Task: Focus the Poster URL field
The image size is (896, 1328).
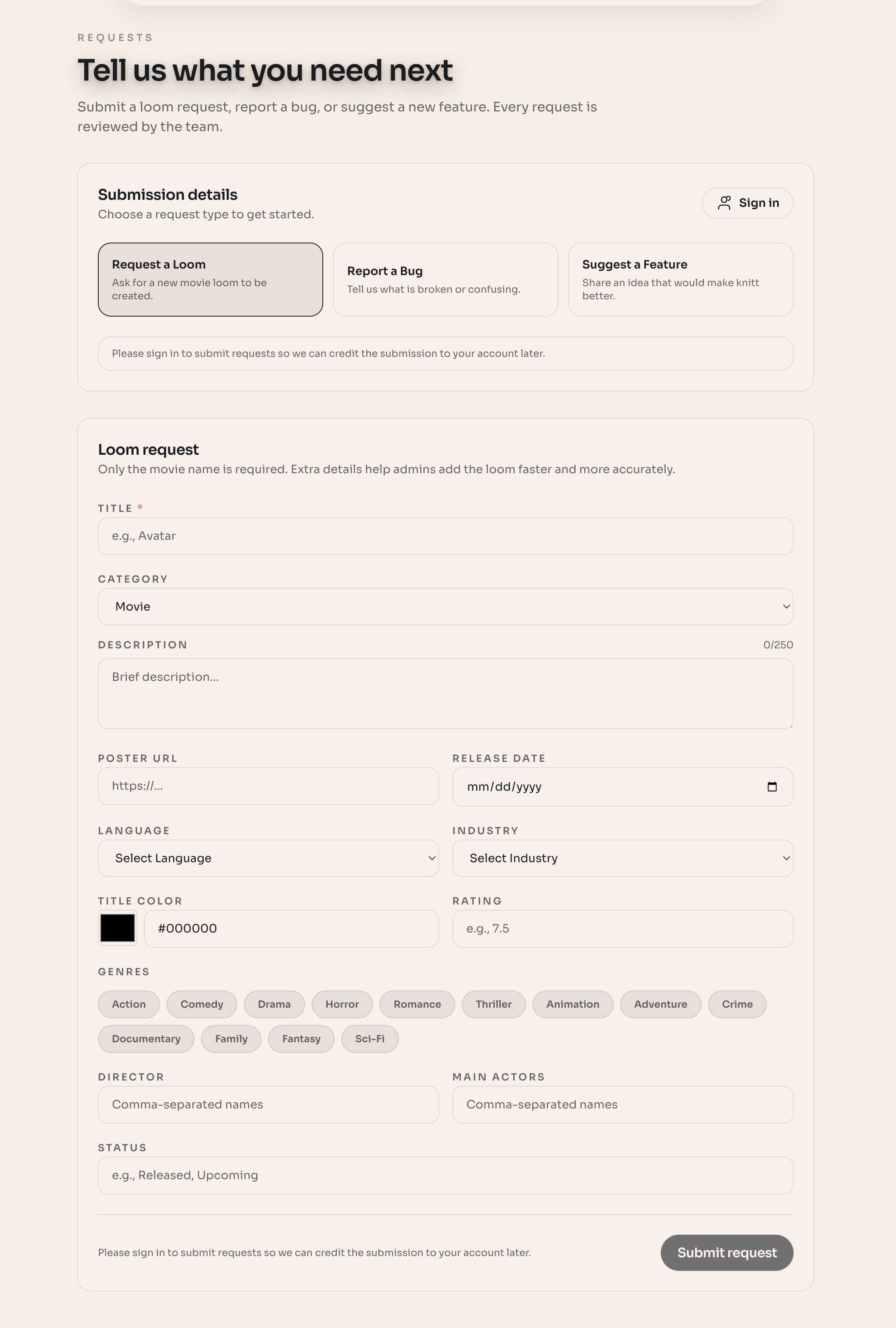Action: [268, 786]
